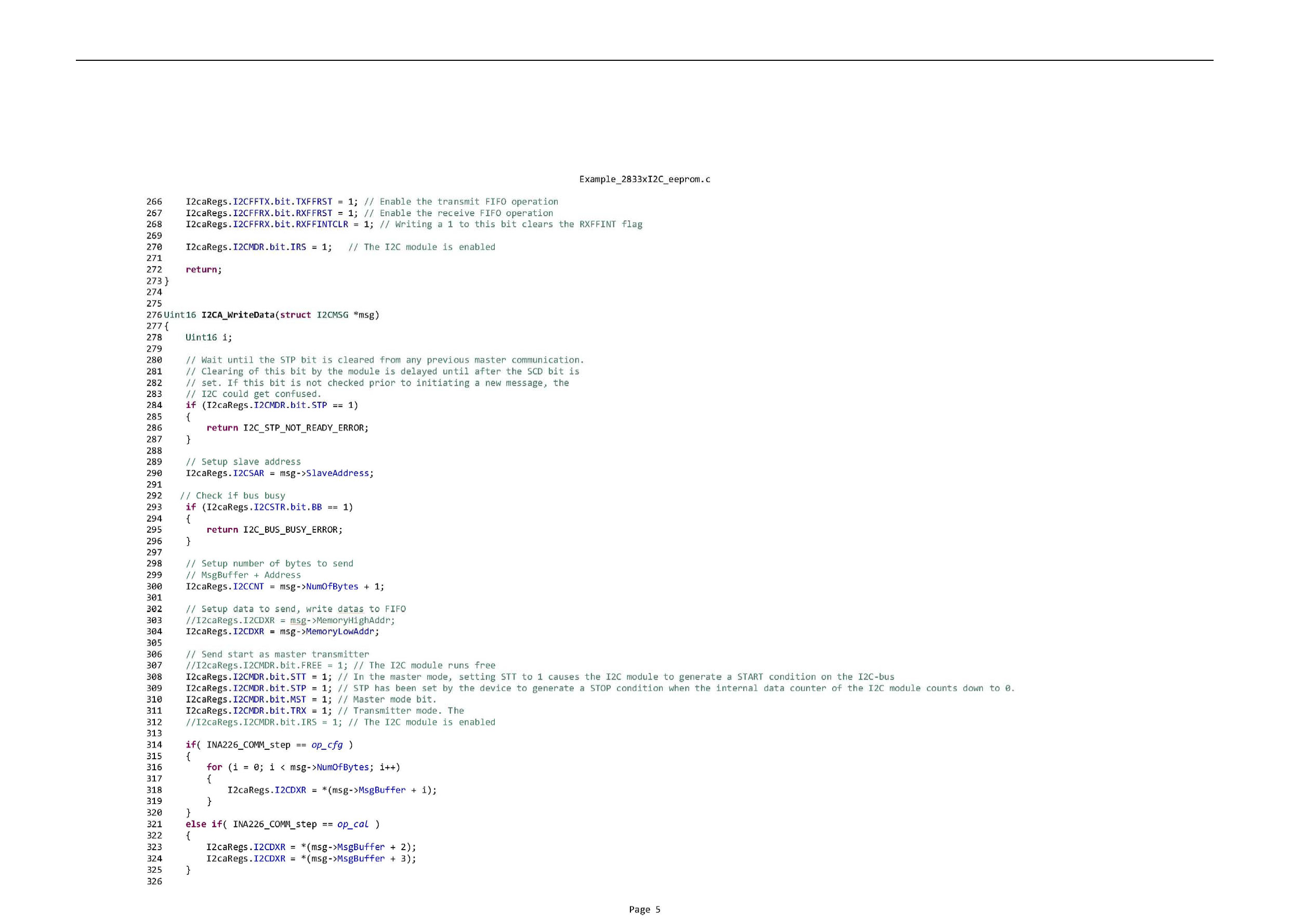Click the Page 5 footer label
Screen dimensions: 1290x924
click(x=644, y=909)
